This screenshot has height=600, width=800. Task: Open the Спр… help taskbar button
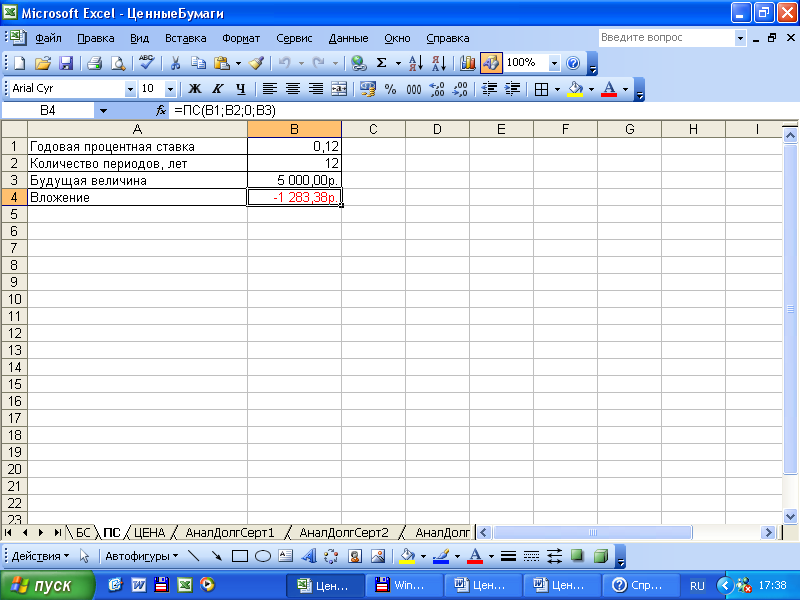640,585
